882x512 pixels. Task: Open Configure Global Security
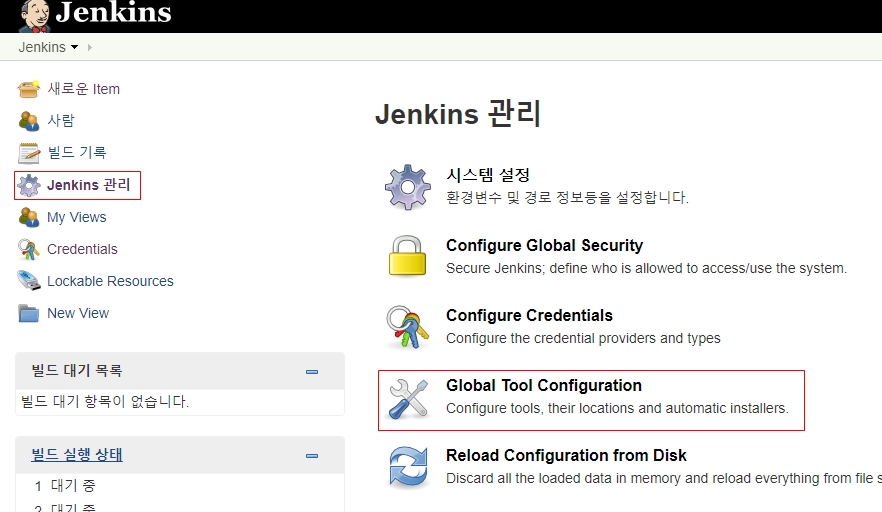point(544,245)
